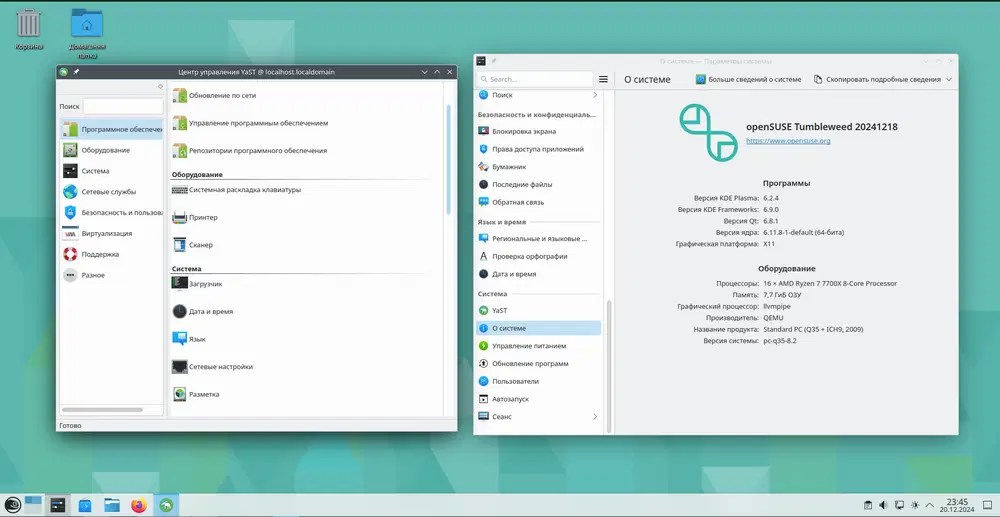Open the clipboard tray icon
Image resolution: width=1000 pixels, height=517 pixels.
click(867, 505)
